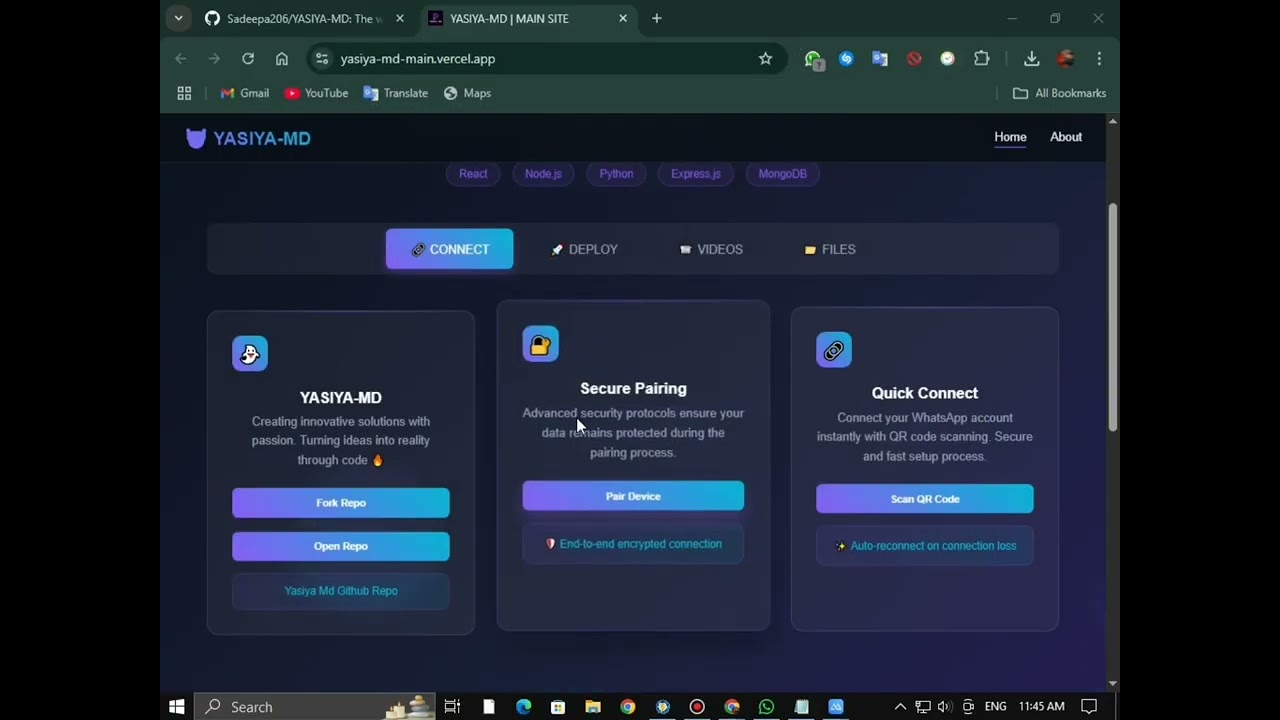Image resolution: width=1280 pixels, height=720 pixels.
Task: Click the Open Repo button
Action: pyautogui.click(x=341, y=546)
